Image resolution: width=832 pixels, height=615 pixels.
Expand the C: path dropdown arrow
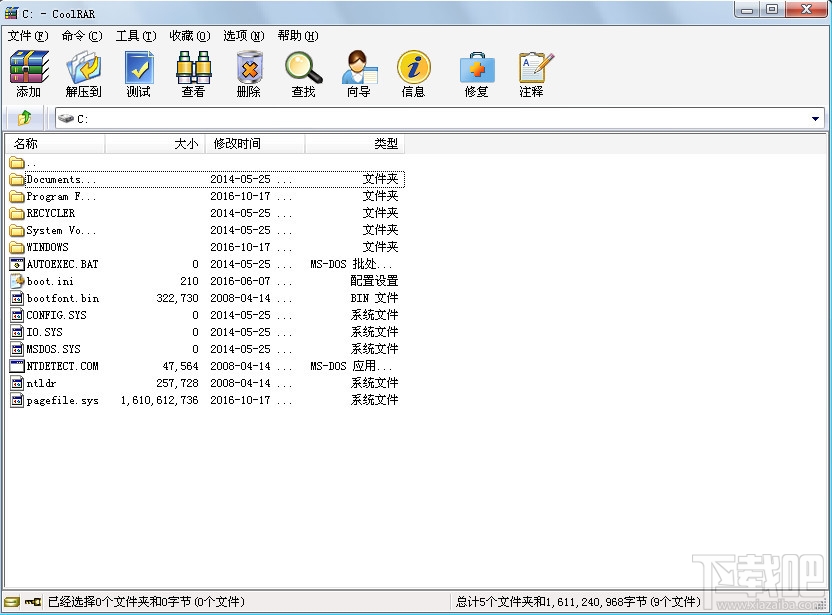click(815, 118)
